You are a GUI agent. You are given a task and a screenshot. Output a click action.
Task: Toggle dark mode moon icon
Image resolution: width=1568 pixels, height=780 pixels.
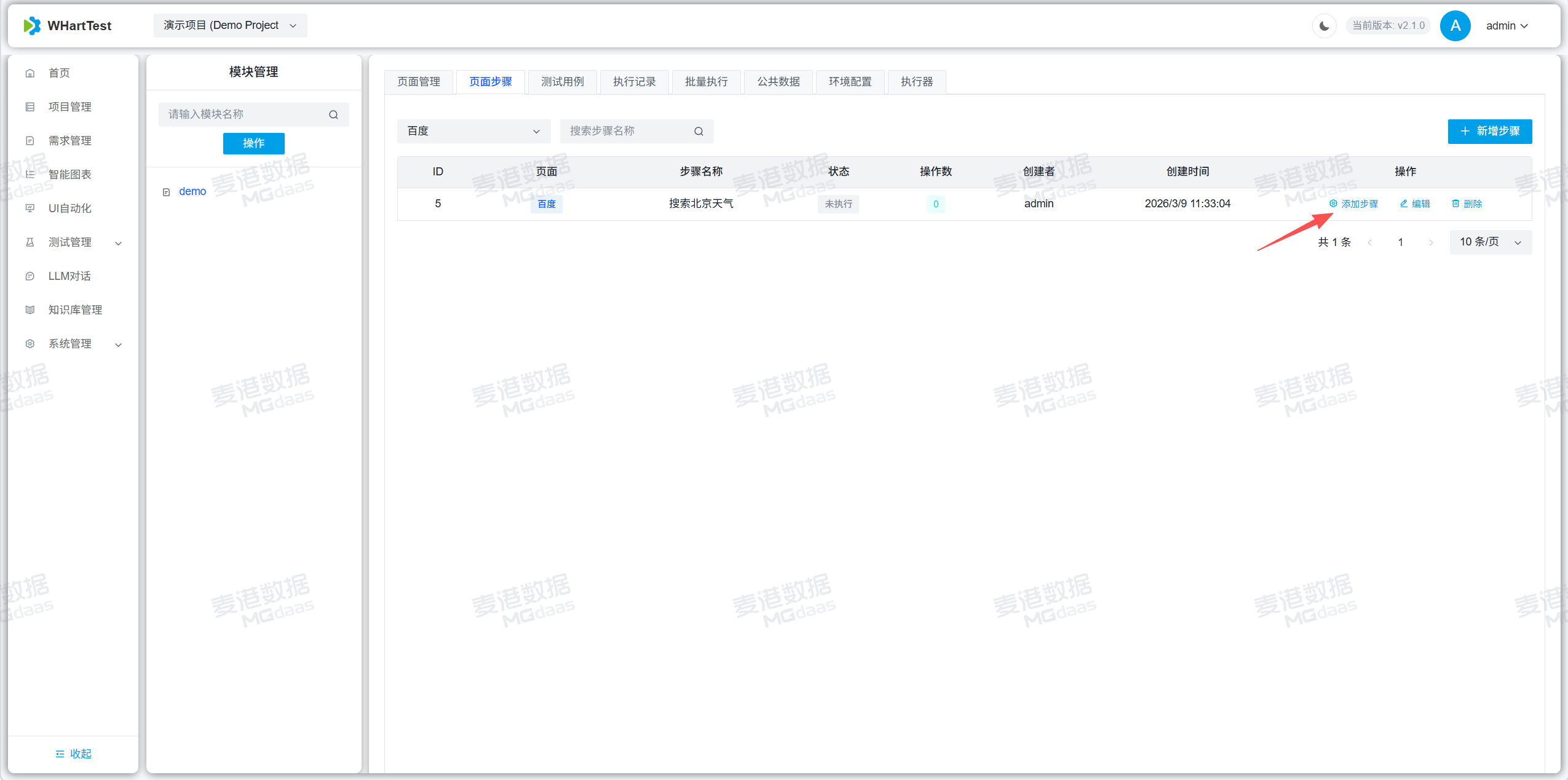coord(1324,26)
